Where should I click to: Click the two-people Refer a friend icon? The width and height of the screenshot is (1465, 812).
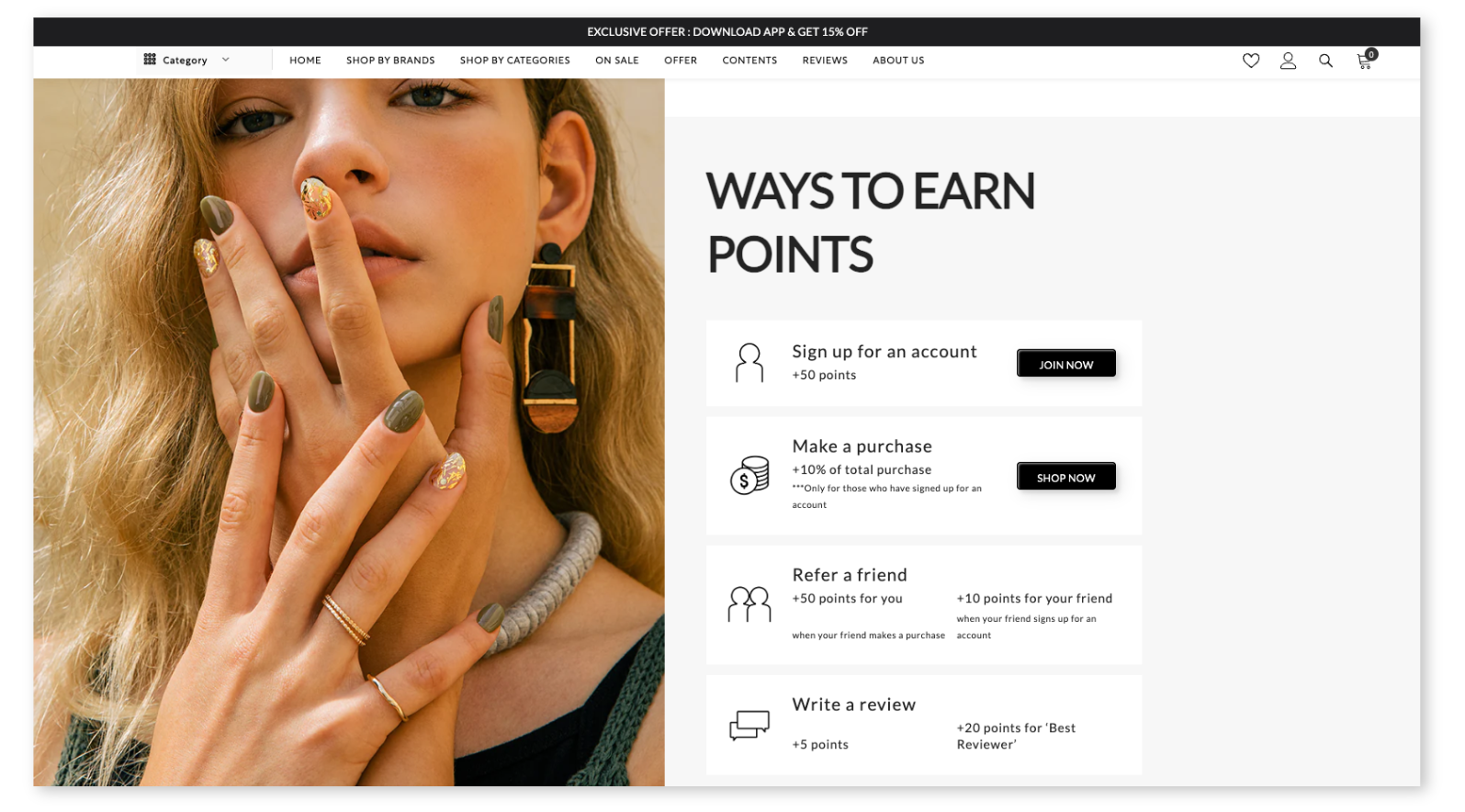click(x=749, y=604)
